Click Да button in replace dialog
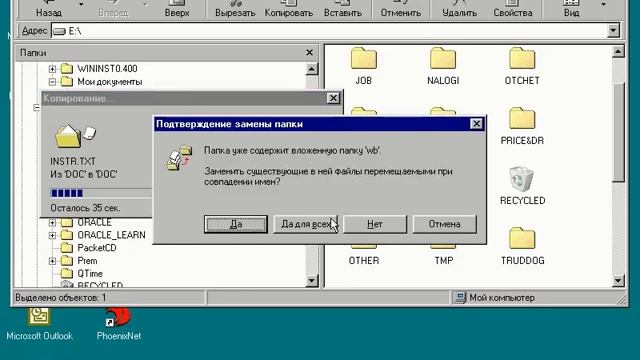Viewport: 640px width, 360px height. click(x=236, y=224)
